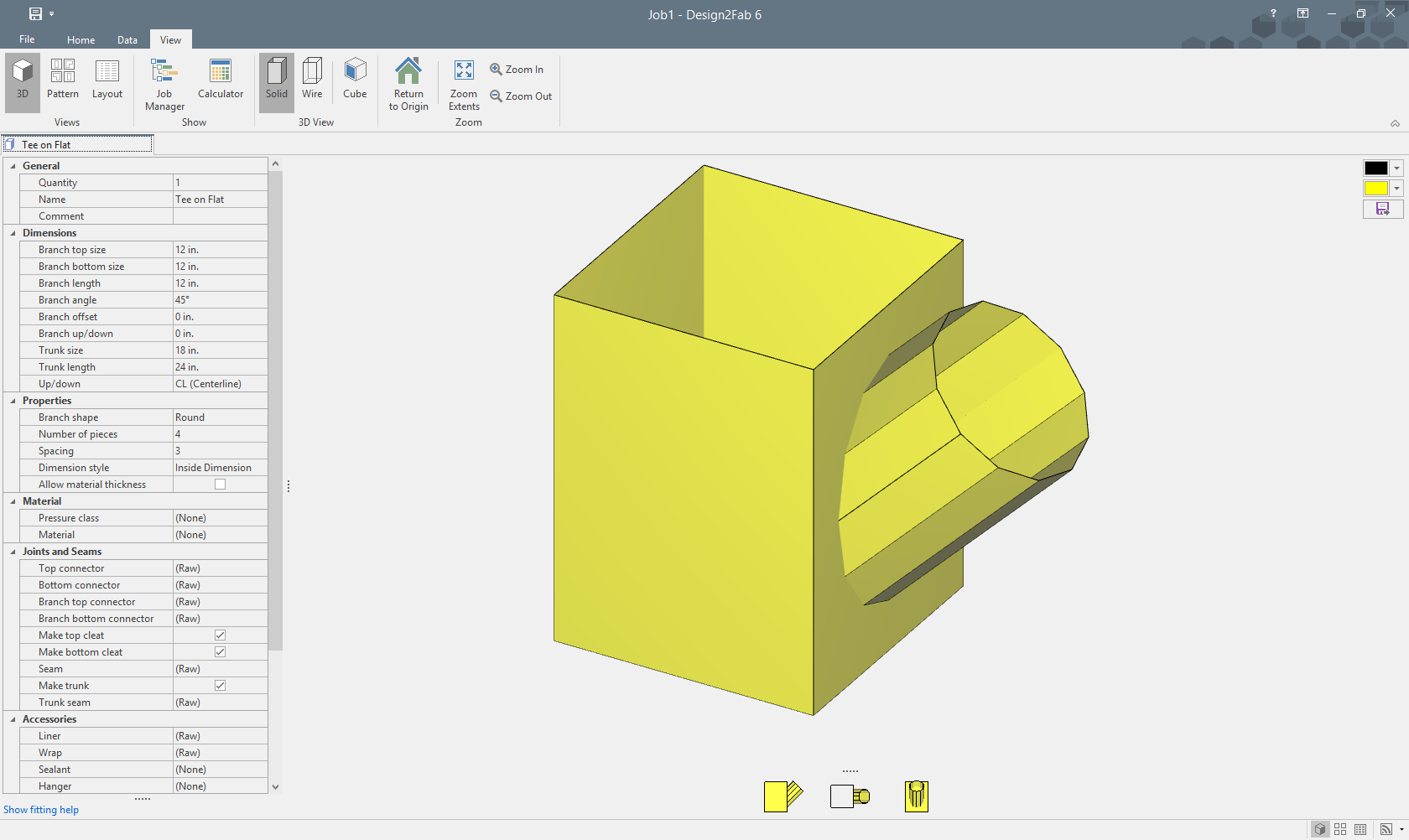Click status bar pattern grid icon
This screenshot has height=840, width=1409.
pos(1340,829)
